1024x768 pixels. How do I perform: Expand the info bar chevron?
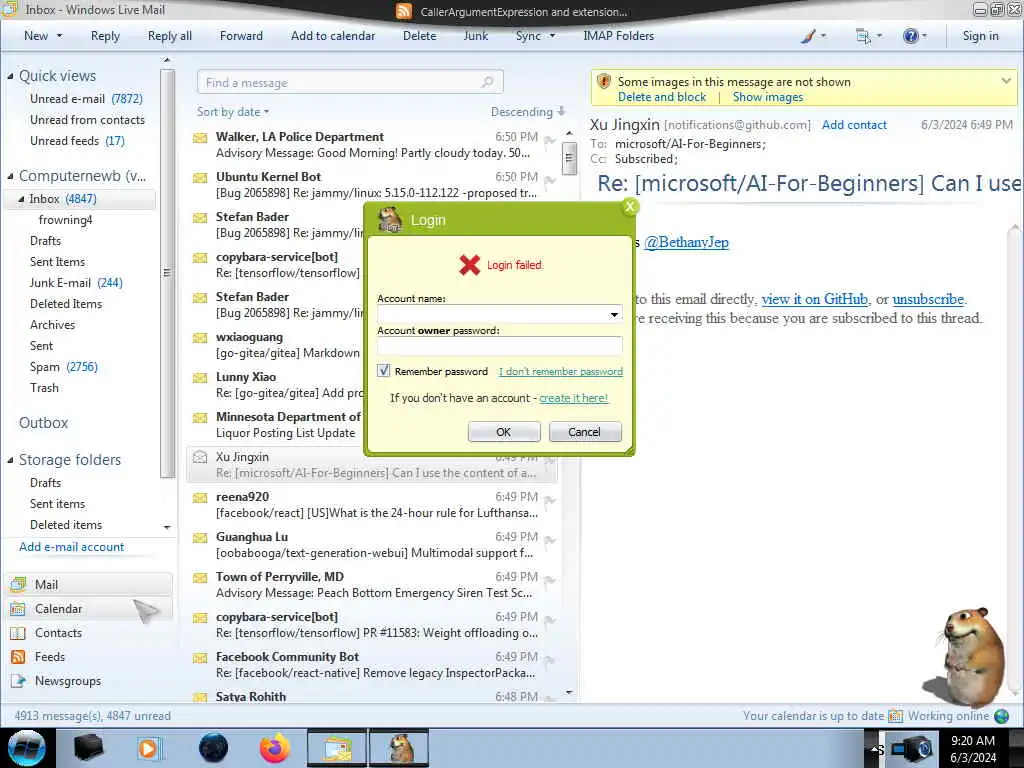1006,81
